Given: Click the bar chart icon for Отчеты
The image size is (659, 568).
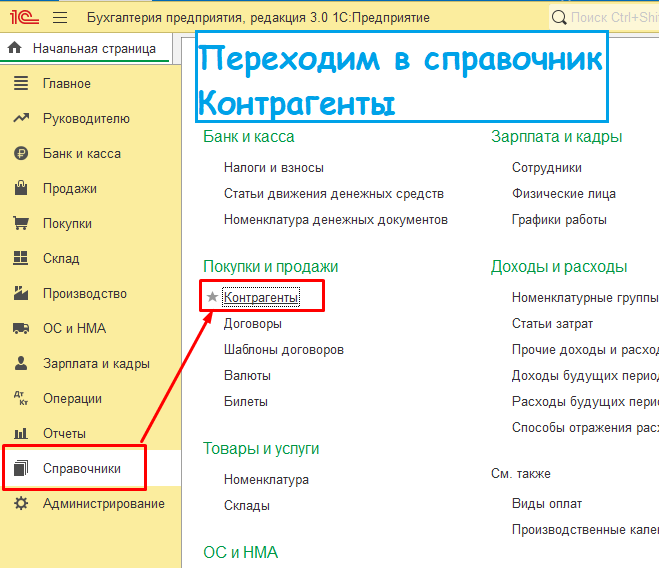Looking at the screenshot, I should coord(21,433).
